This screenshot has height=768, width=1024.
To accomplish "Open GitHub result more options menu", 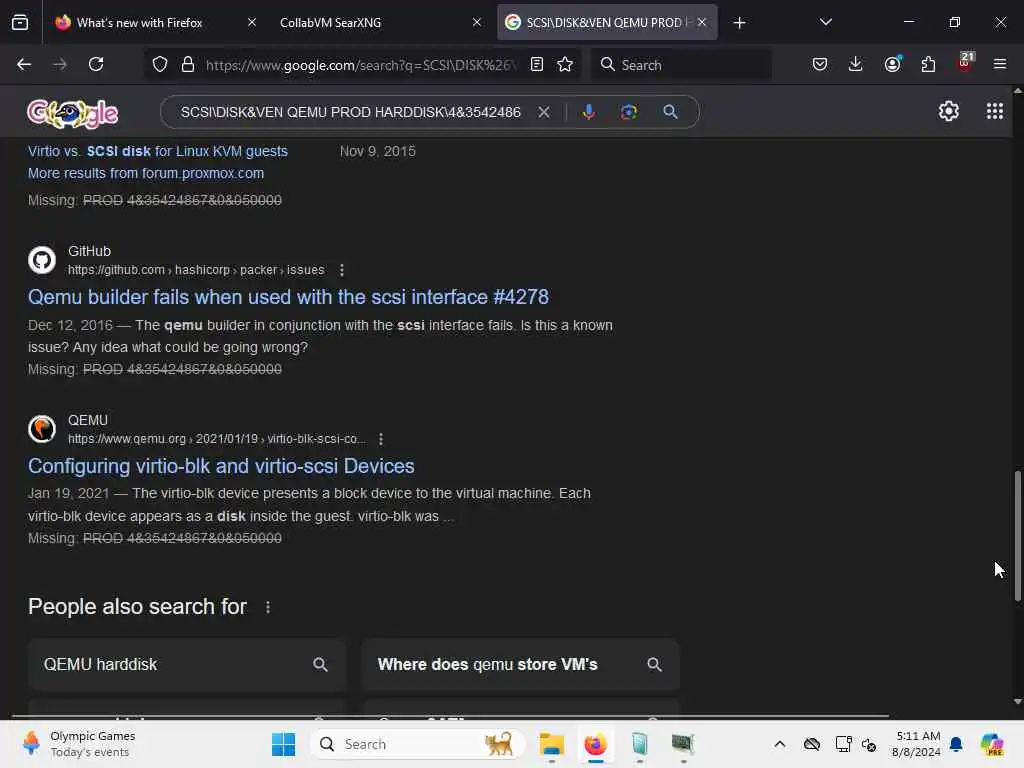I will (x=342, y=270).
